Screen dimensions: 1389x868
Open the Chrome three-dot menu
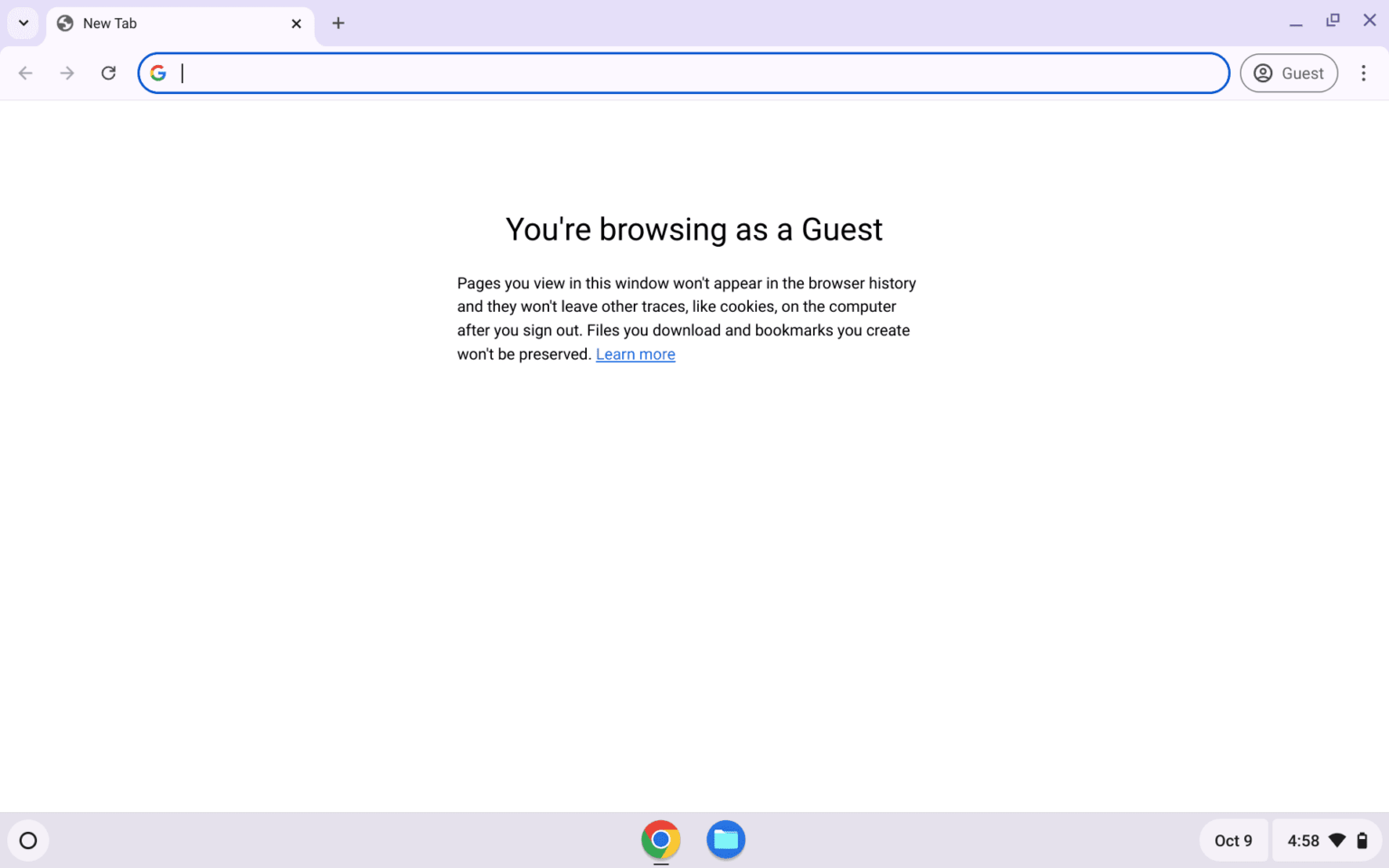(1363, 73)
